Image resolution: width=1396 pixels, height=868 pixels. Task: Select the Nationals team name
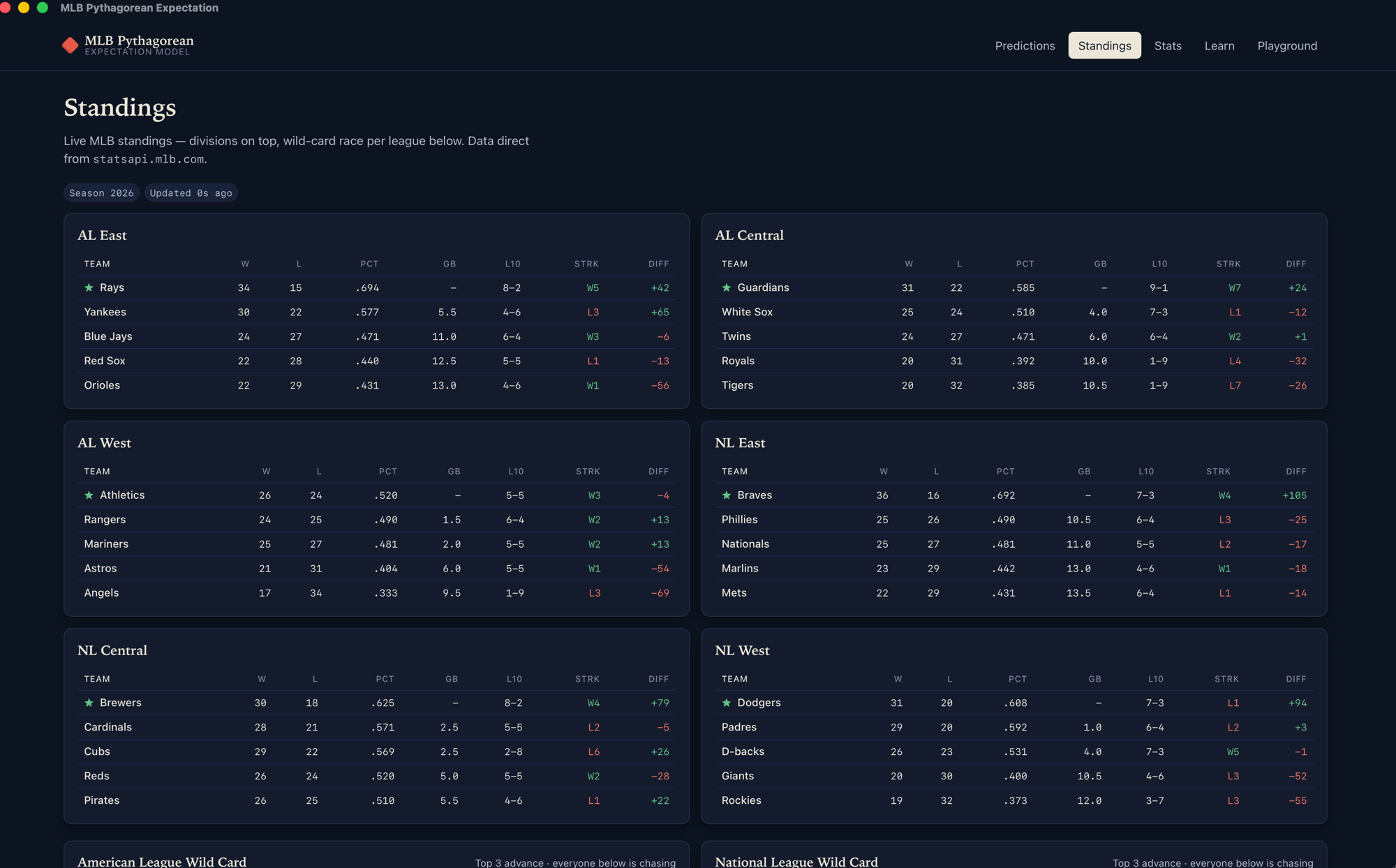[x=745, y=544]
